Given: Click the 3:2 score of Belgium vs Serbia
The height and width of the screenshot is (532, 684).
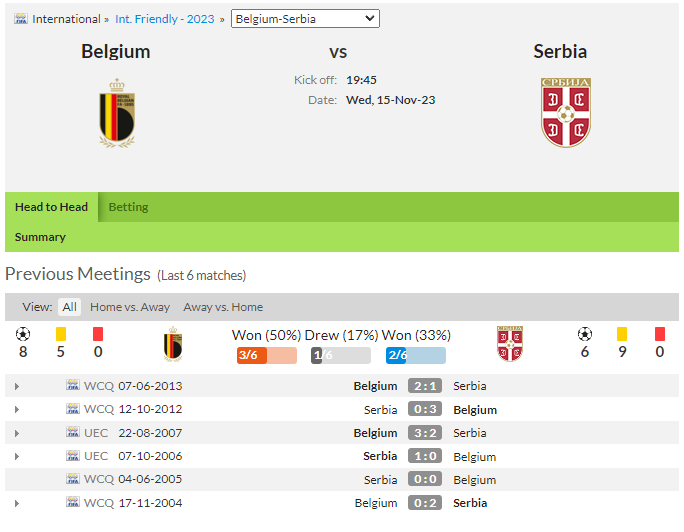Looking at the screenshot, I should pyautogui.click(x=425, y=433).
